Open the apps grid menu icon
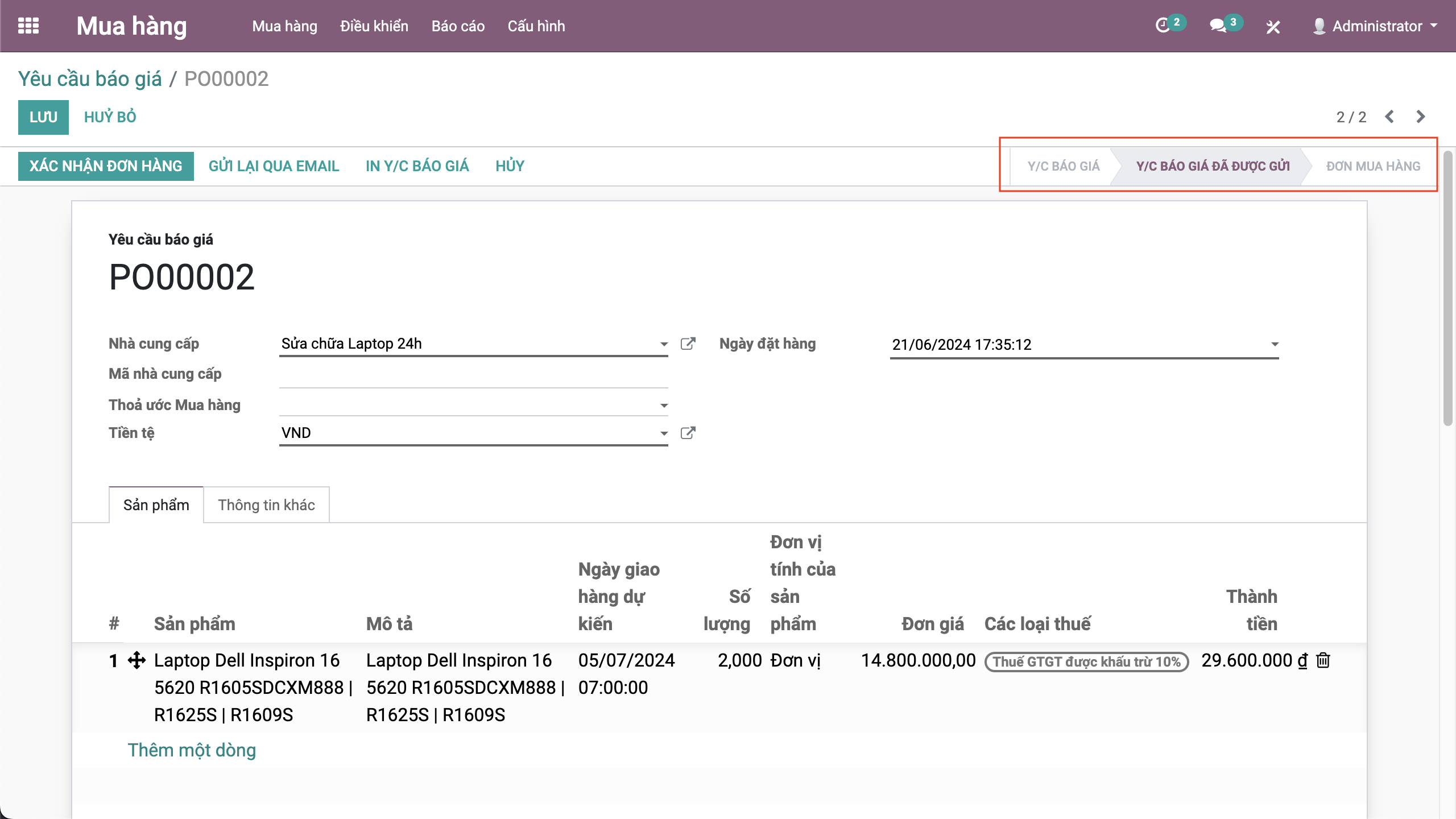 coord(28,26)
